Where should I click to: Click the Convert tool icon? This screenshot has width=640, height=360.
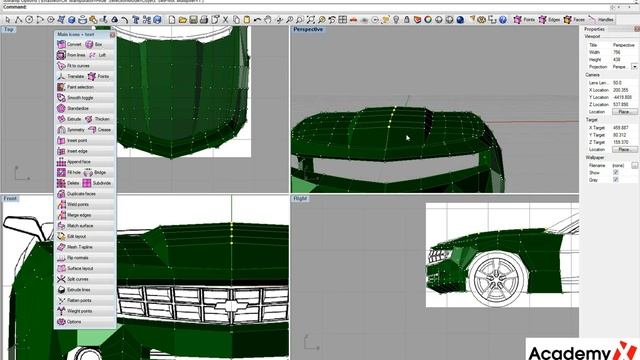click(x=61, y=44)
